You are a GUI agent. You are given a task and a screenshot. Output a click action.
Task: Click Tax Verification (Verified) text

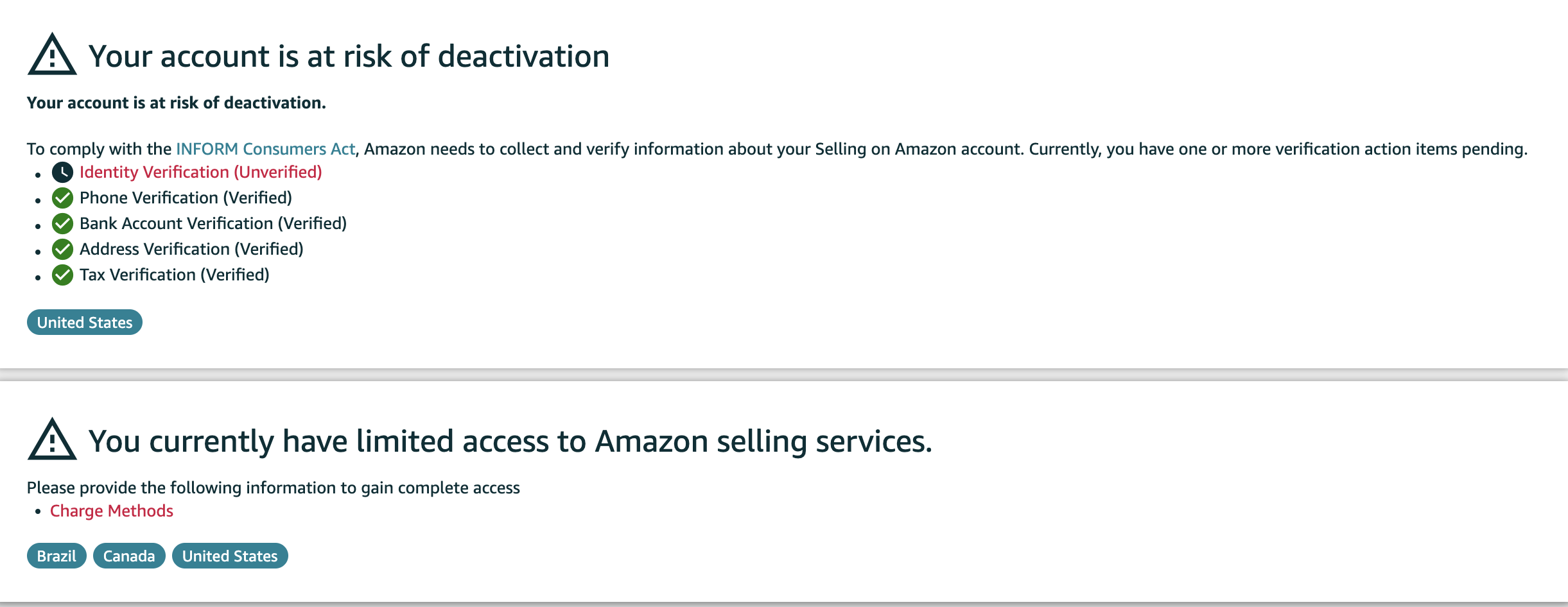click(175, 275)
